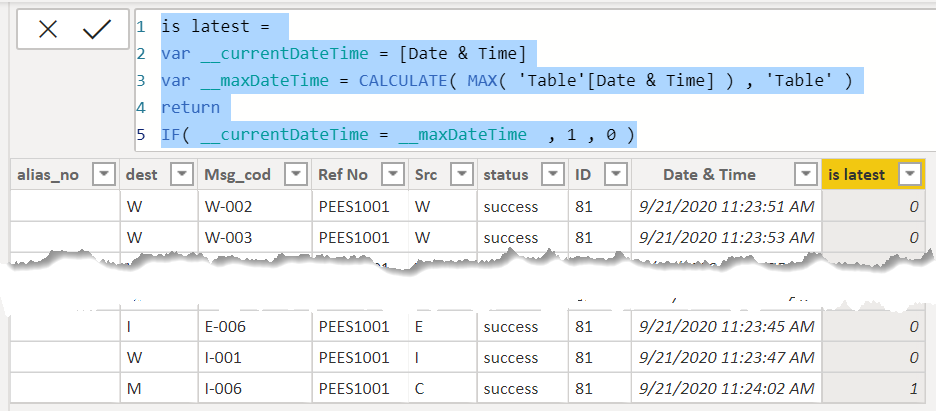Open the alias_no column filter dropdown
The width and height of the screenshot is (936, 411).
click(104, 175)
